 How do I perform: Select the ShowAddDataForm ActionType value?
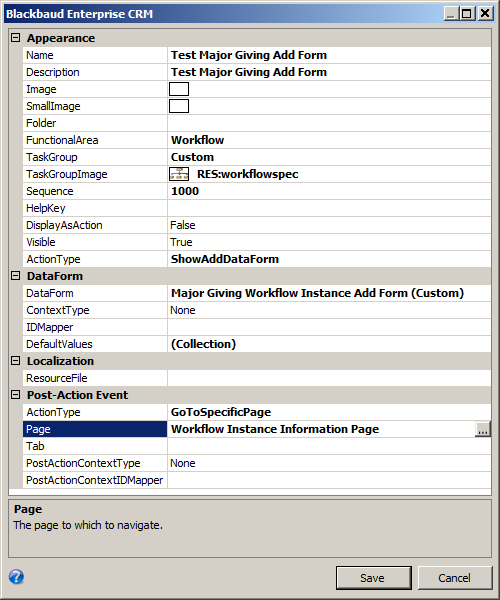[x=329, y=259]
